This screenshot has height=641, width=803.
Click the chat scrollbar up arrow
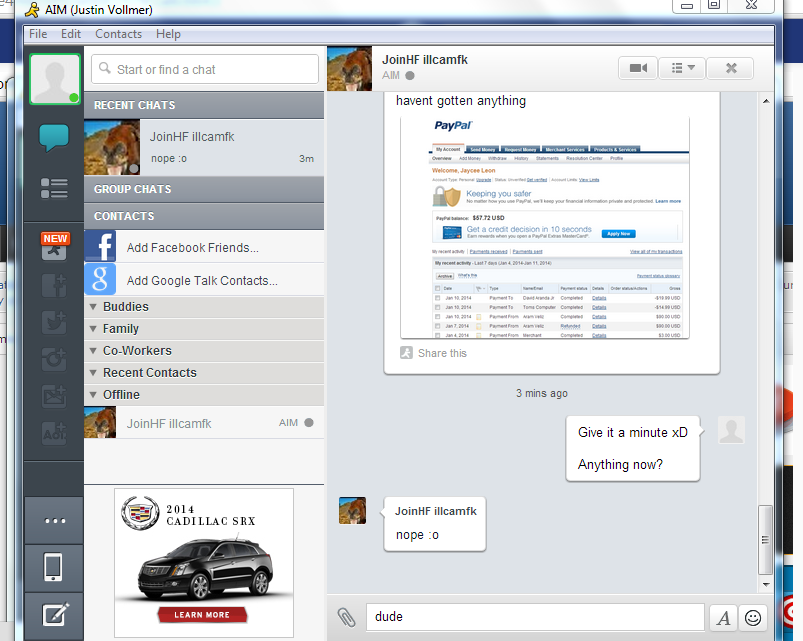pyautogui.click(x=766, y=101)
